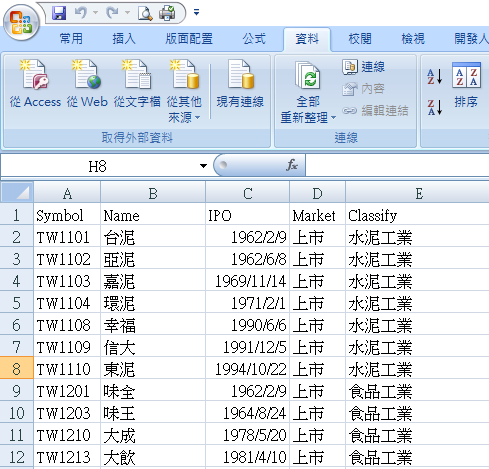Click the 全部重新整理 refresh icon
Image resolution: width=489 pixels, height=469 pixels.
(308, 76)
